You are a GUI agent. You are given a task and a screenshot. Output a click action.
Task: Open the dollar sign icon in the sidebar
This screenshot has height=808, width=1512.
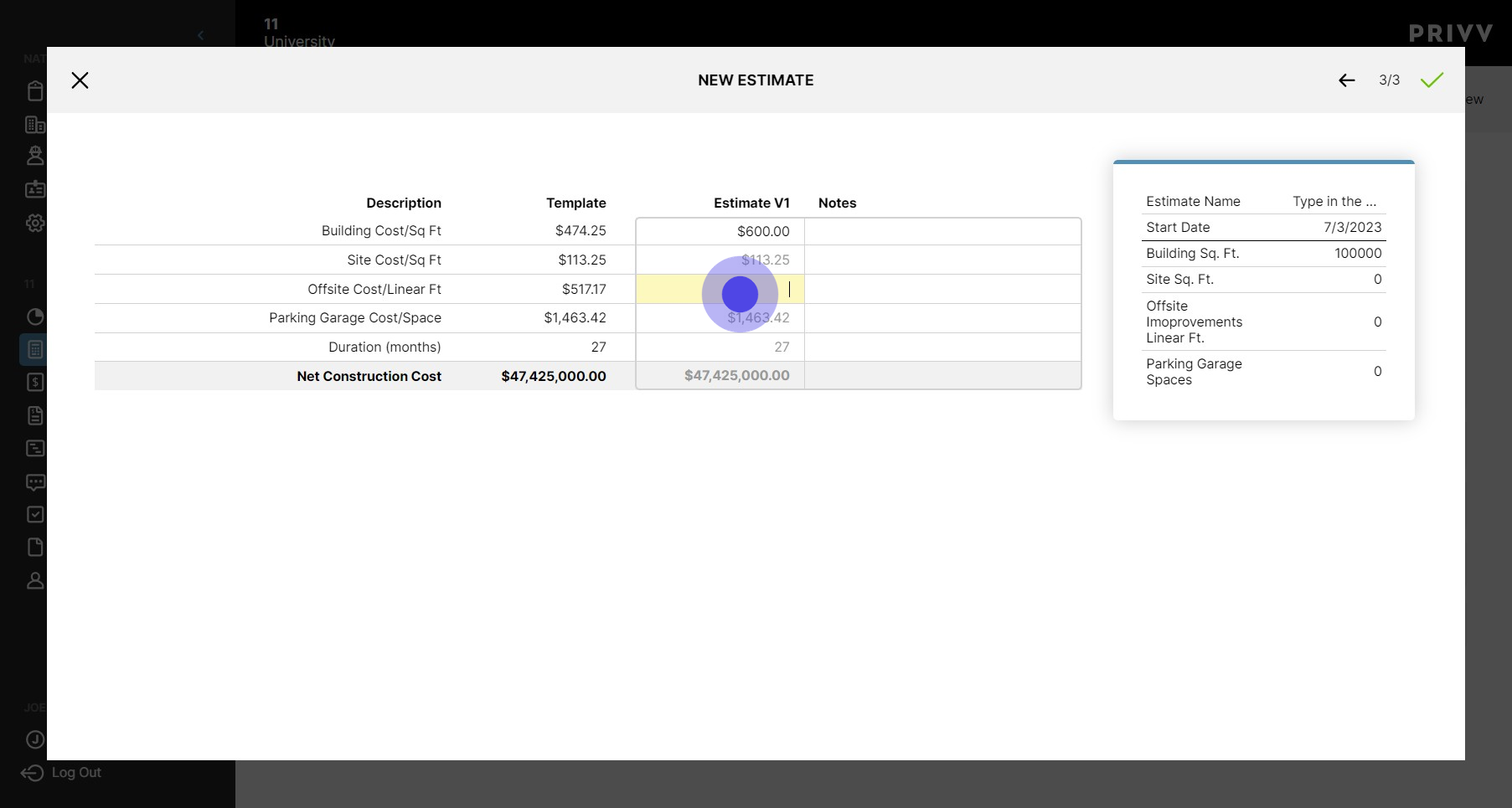tap(35, 383)
